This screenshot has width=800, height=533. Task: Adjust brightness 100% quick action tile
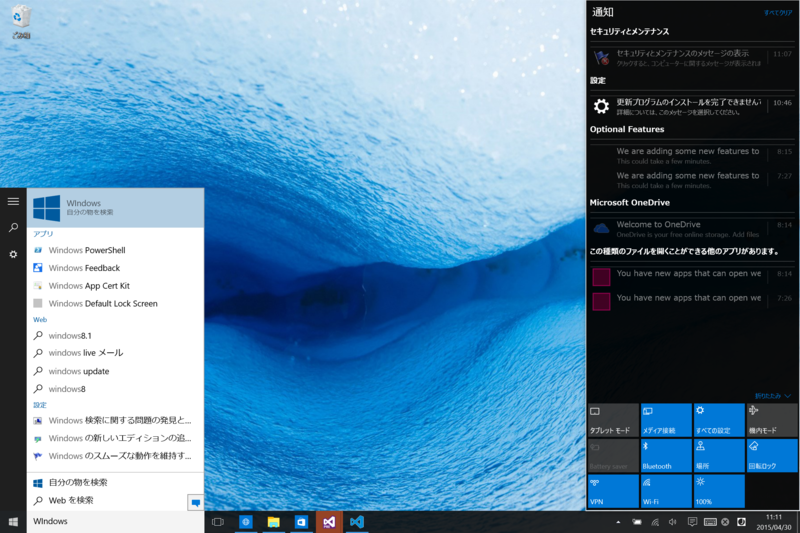(x=719, y=491)
